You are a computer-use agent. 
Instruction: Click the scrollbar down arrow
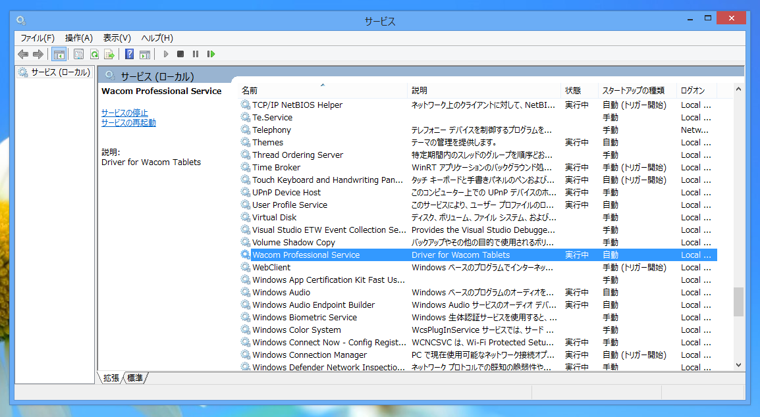[738, 365]
